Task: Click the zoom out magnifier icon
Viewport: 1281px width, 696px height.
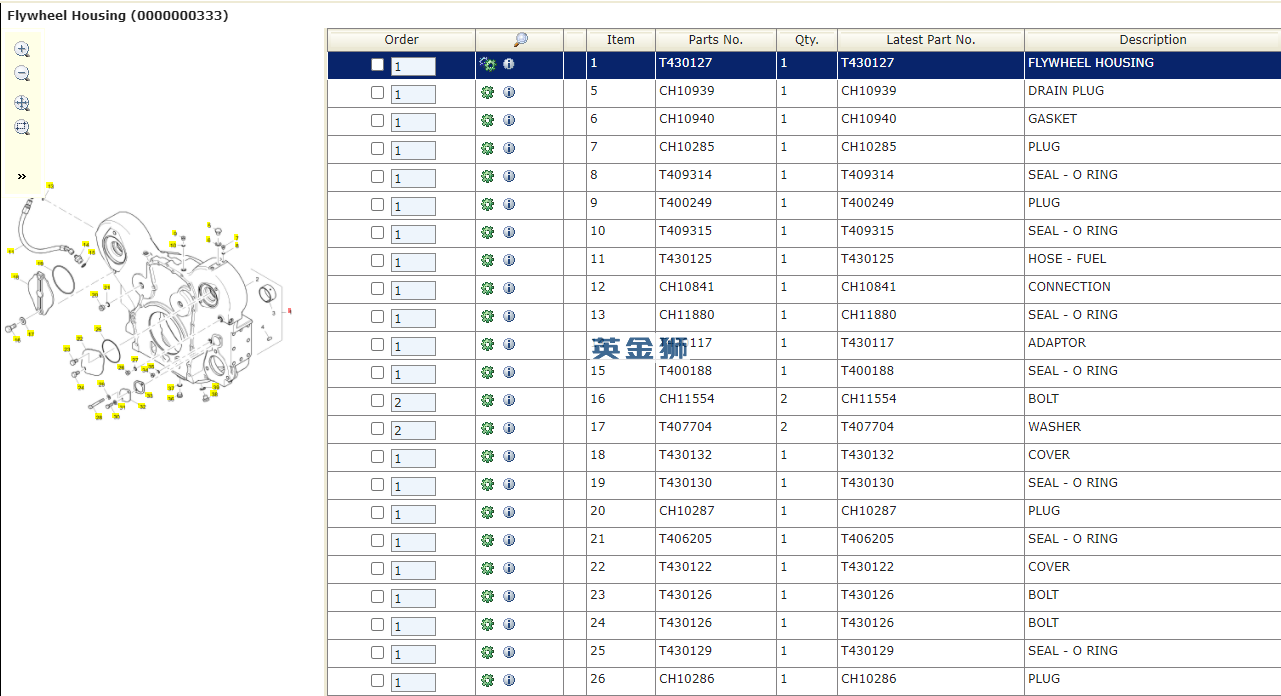Action: click(22, 74)
